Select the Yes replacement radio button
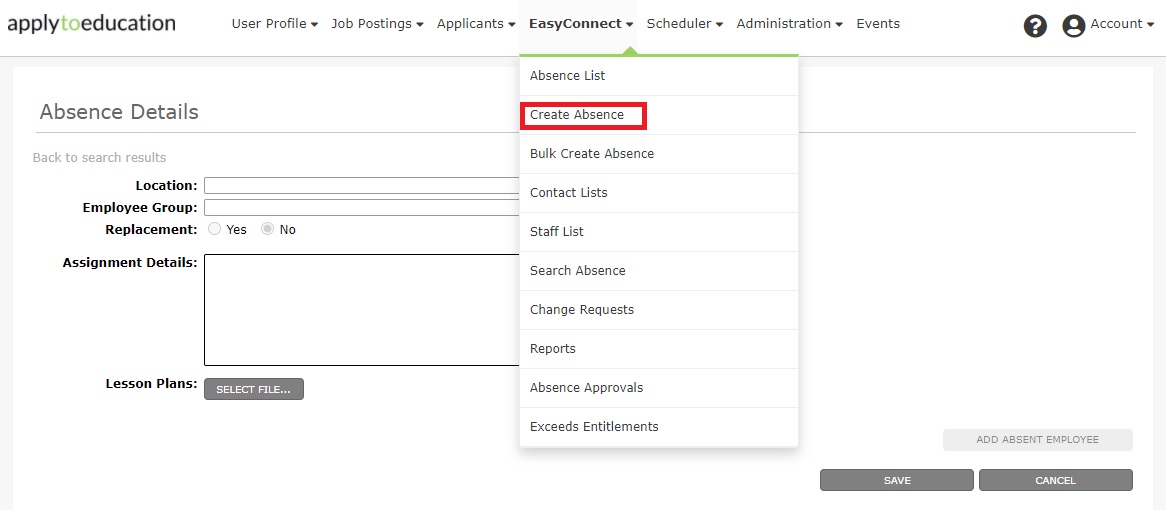 coord(215,229)
